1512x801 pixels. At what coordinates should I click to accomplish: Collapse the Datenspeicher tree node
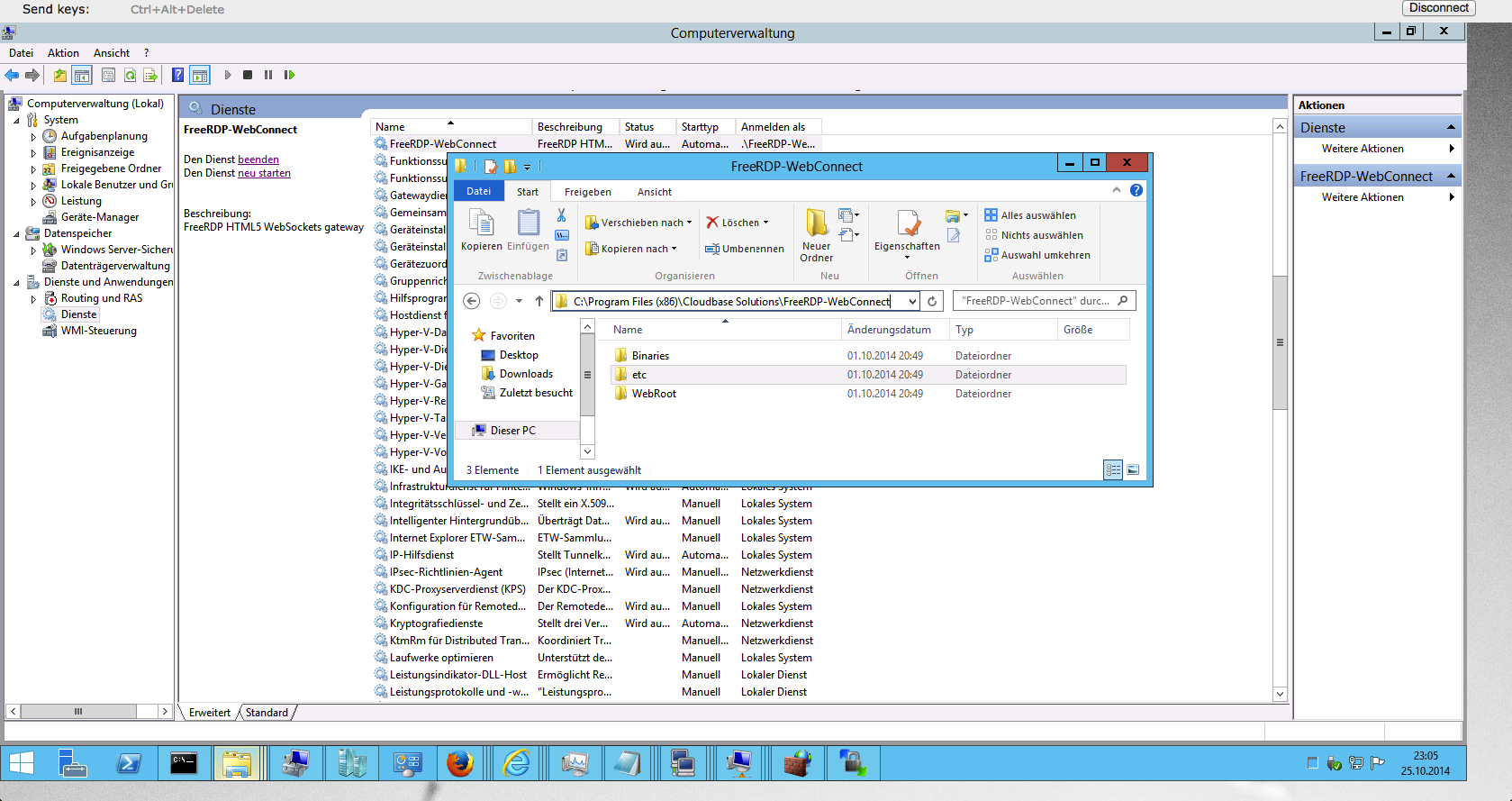16,233
